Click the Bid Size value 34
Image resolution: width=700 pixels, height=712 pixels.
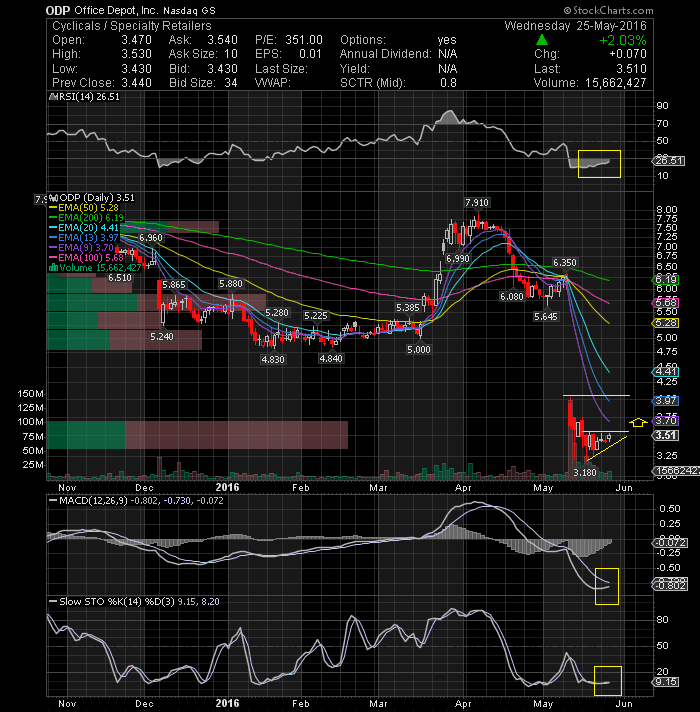click(x=231, y=83)
